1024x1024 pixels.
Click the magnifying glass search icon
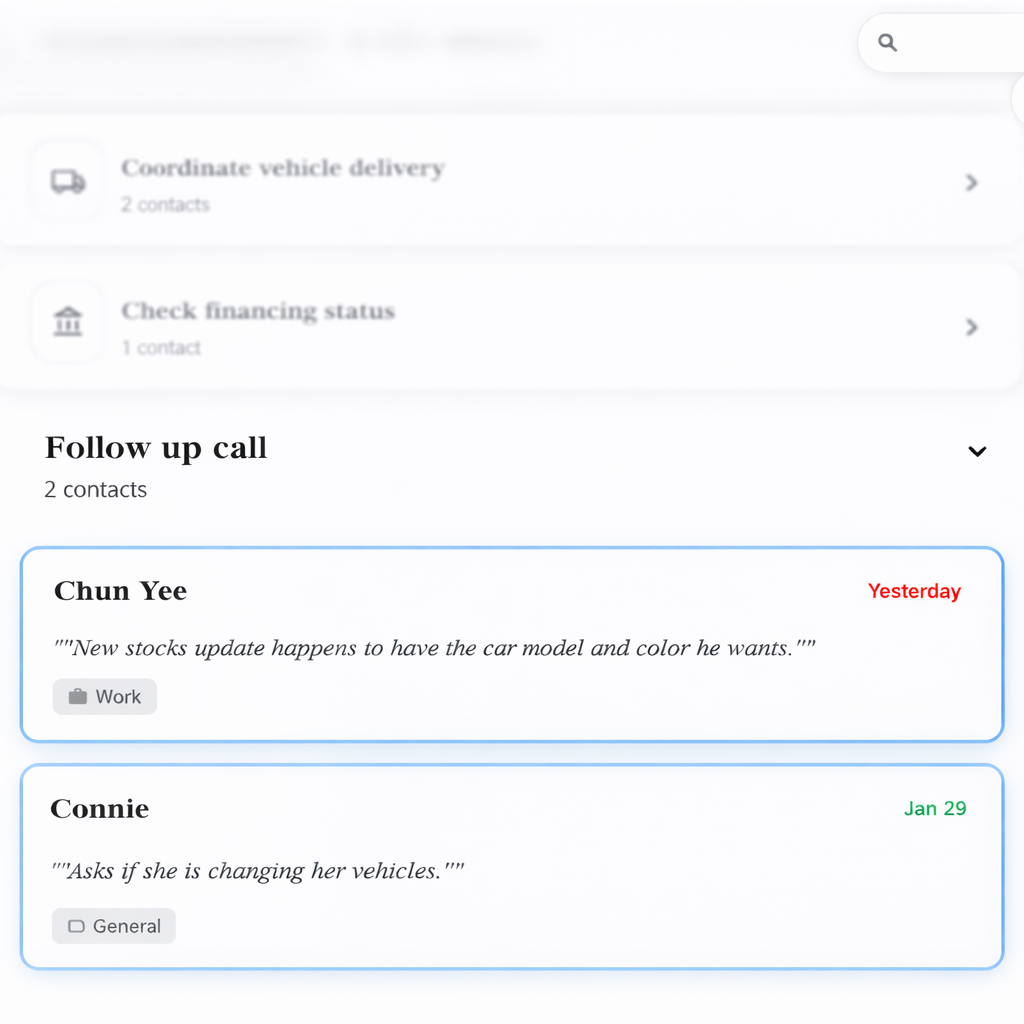887,43
